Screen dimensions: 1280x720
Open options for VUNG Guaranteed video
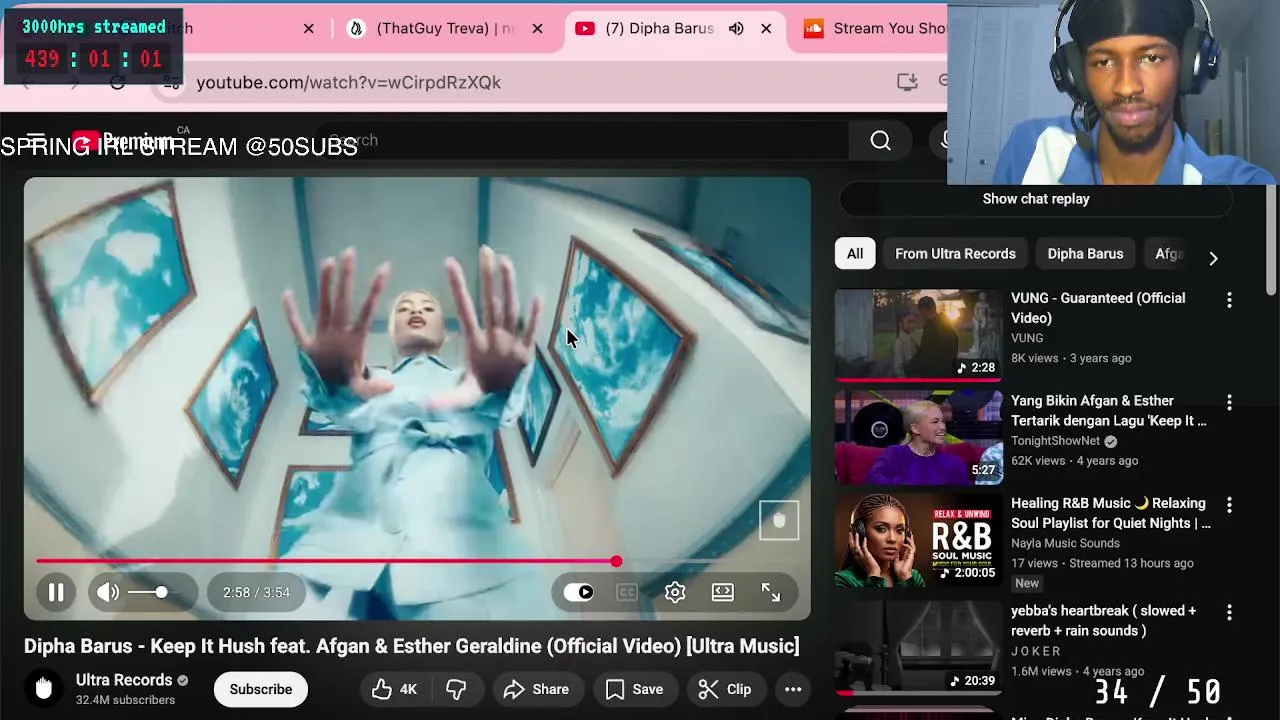pyautogui.click(x=1229, y=300)
